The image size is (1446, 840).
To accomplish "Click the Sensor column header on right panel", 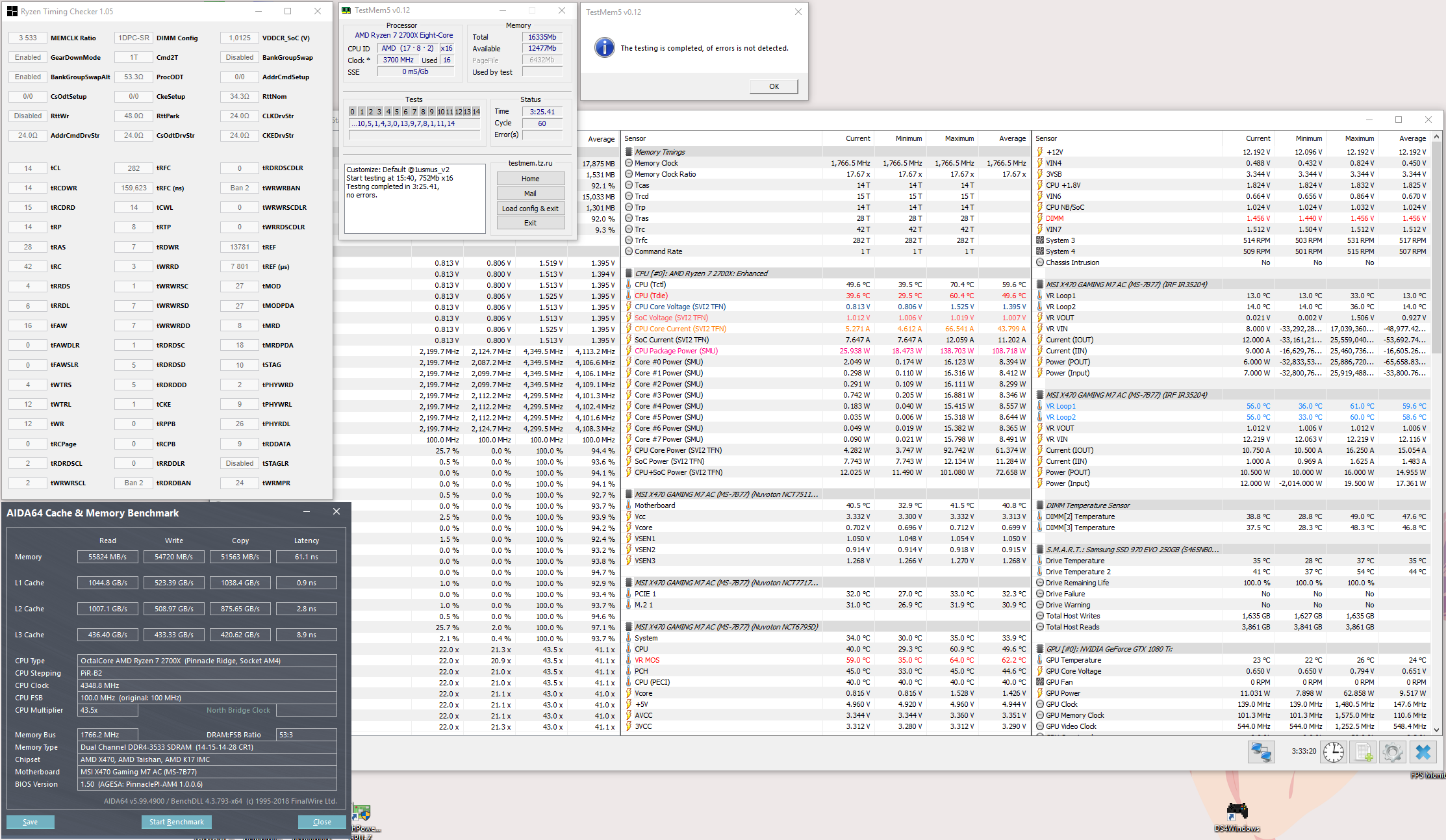I will tap(1046, 138).
